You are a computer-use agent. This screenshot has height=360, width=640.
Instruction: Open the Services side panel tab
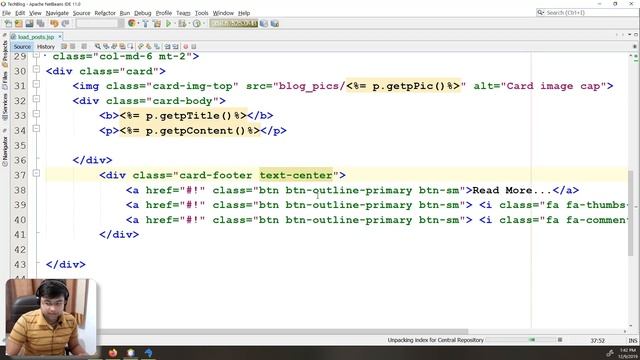[5, 107]
